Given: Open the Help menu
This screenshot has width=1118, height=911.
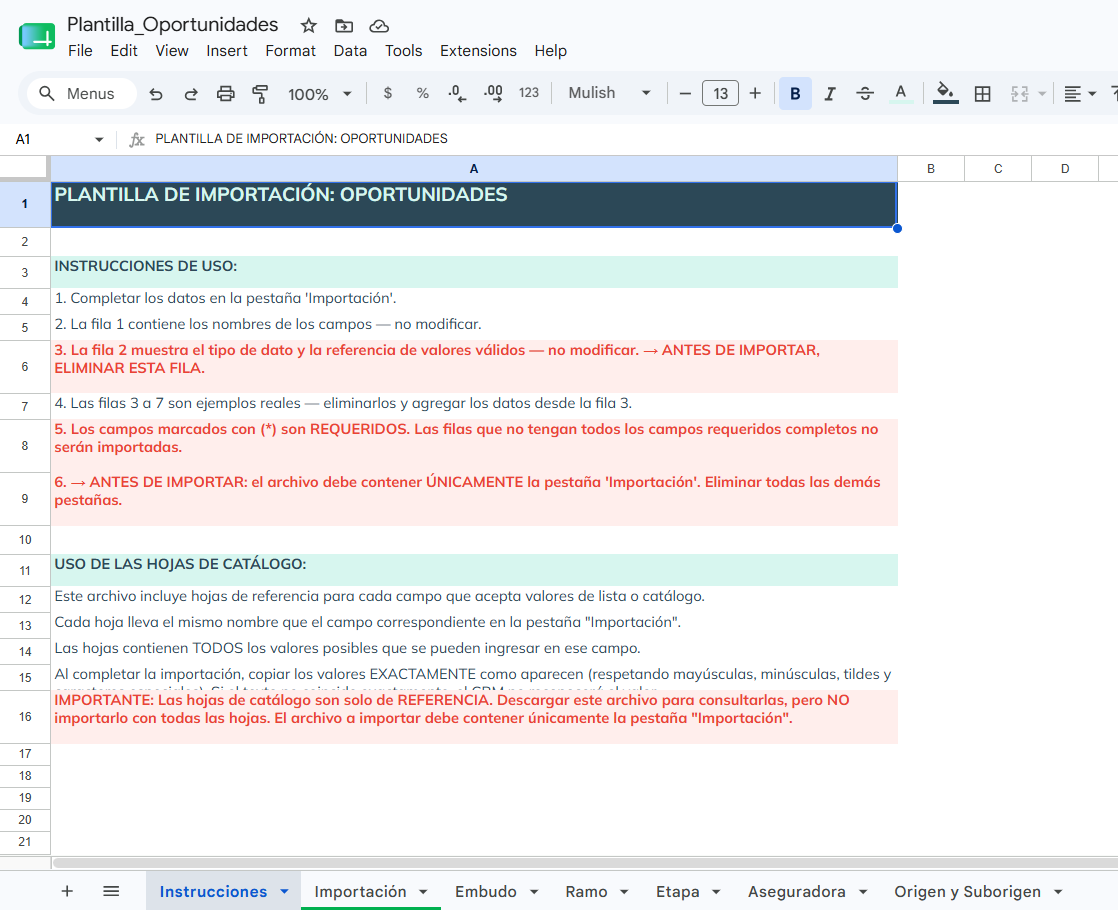Looking at the screenshot, I should click(x=550, y=51).
